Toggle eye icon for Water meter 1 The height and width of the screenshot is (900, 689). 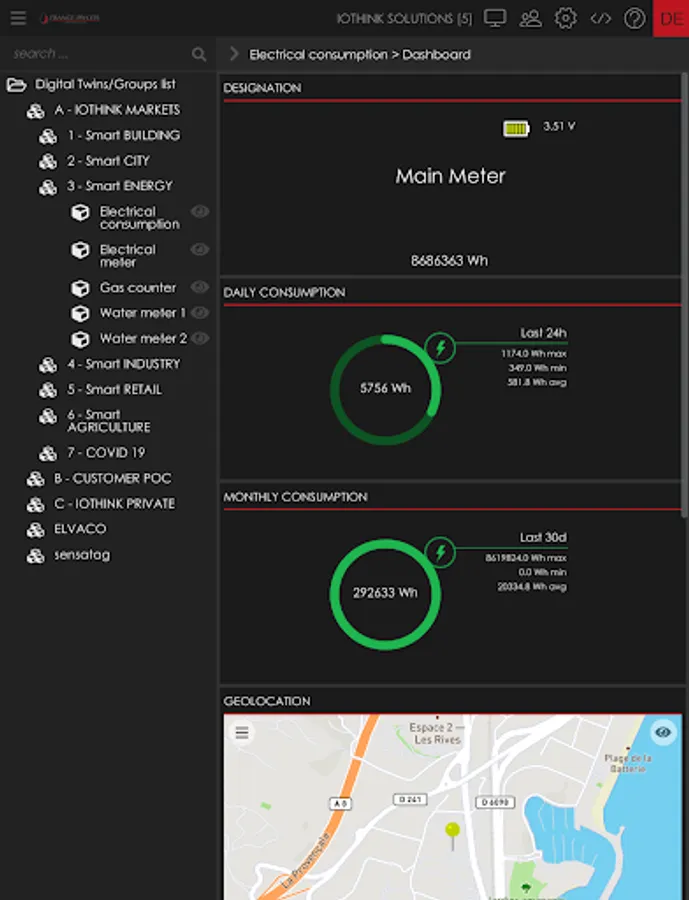[x=200, y=312]
